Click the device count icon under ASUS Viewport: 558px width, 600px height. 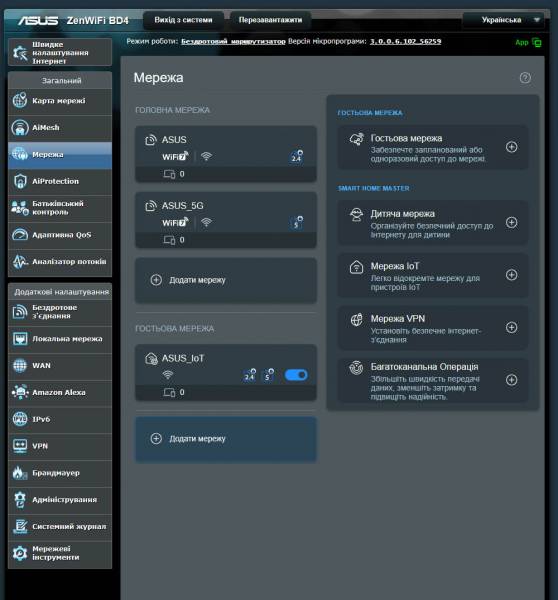170,174
